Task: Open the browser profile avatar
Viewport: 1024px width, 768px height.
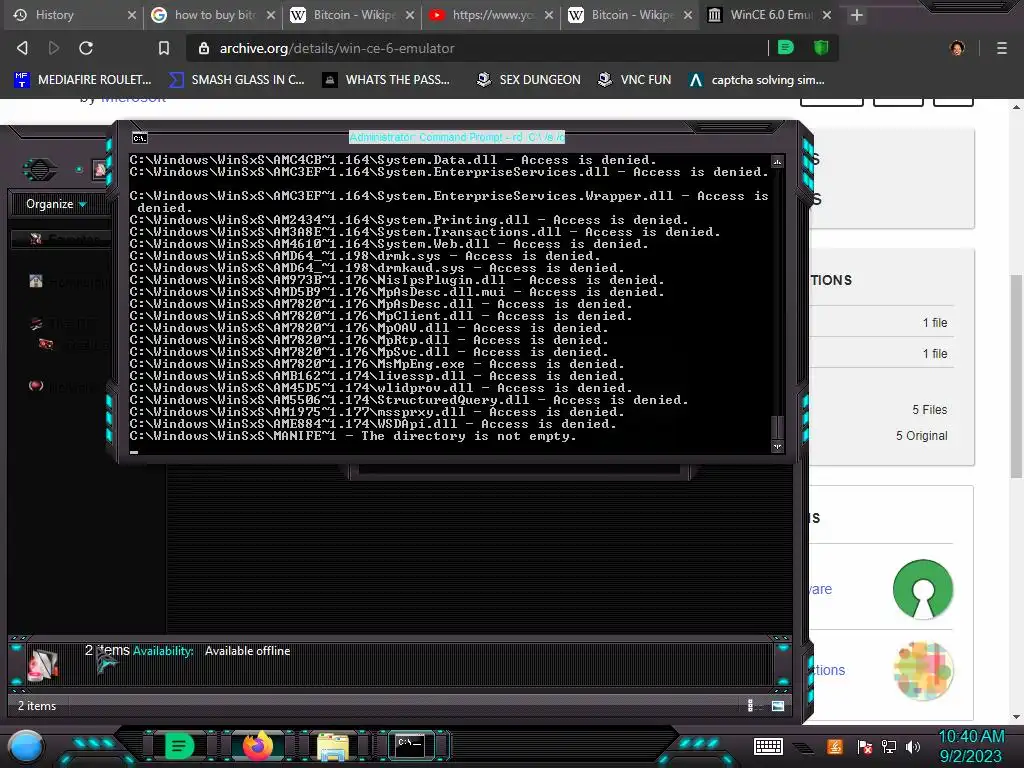Action: point(957,48)
